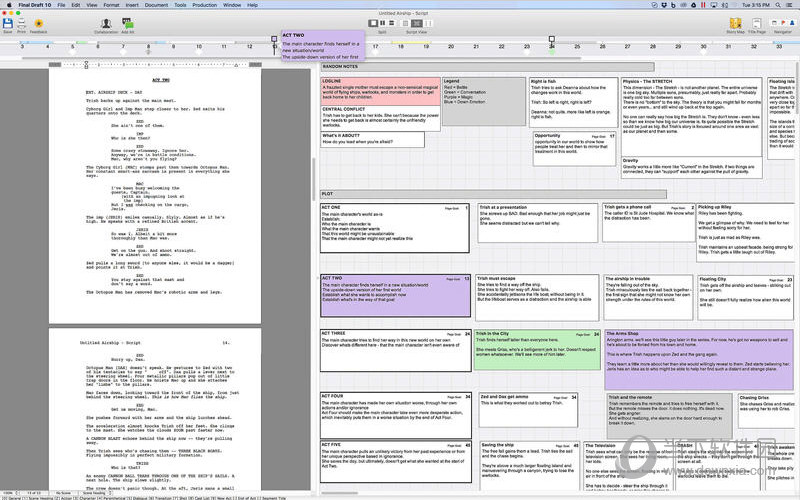Select the green Trish in the City card
The height and width of the screenshot is (500, 800).
(537, 349)
